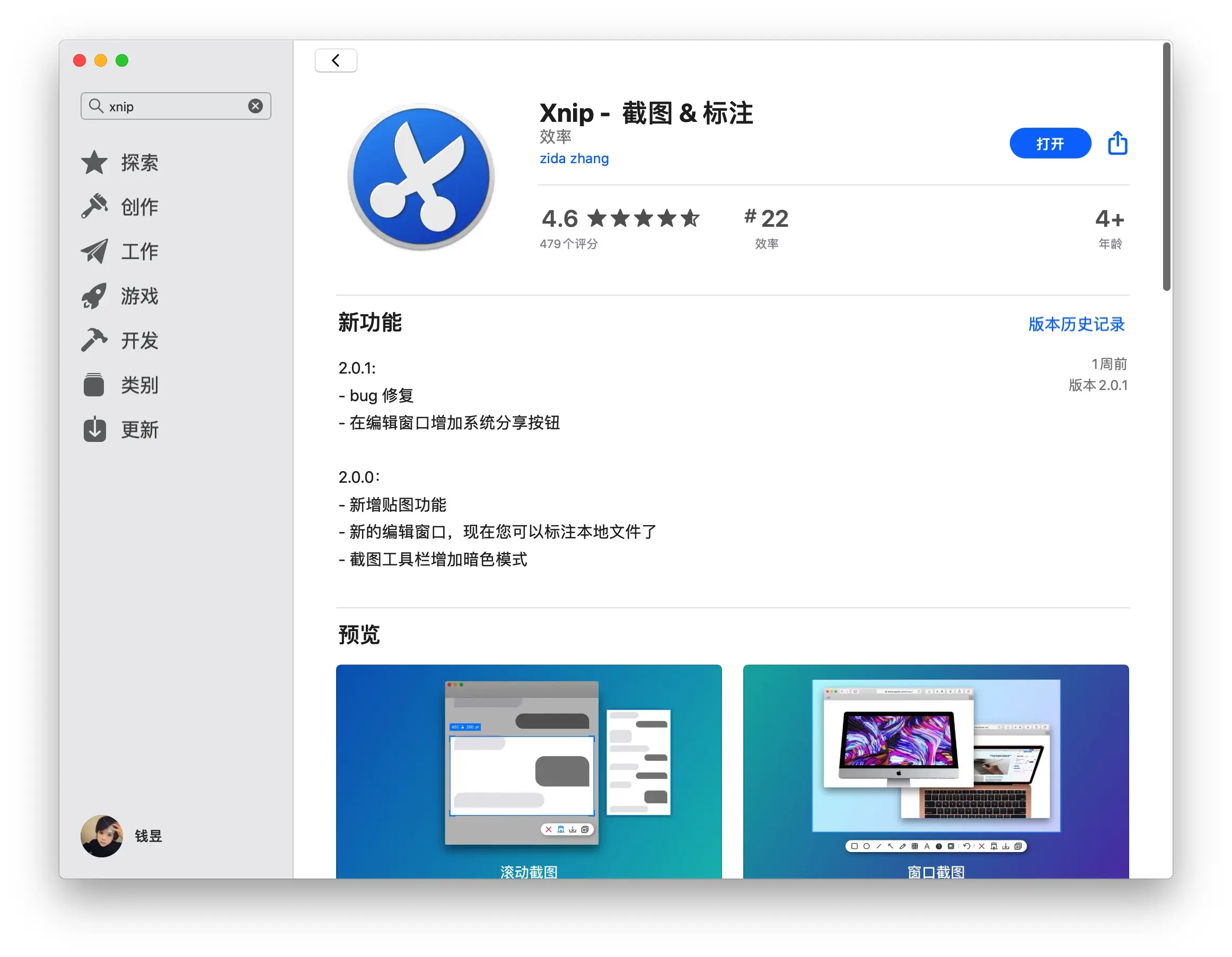Click the vertical scrollbar thumb
The image size is (1232, 957).
coord(1167,167)
